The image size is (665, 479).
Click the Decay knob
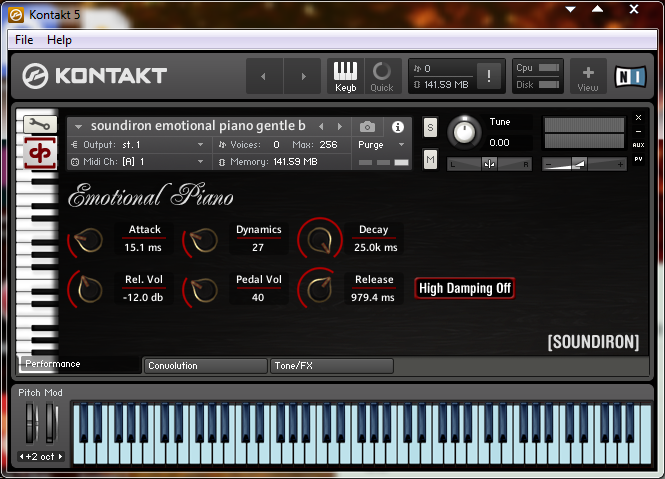click(x=319, y=239)
